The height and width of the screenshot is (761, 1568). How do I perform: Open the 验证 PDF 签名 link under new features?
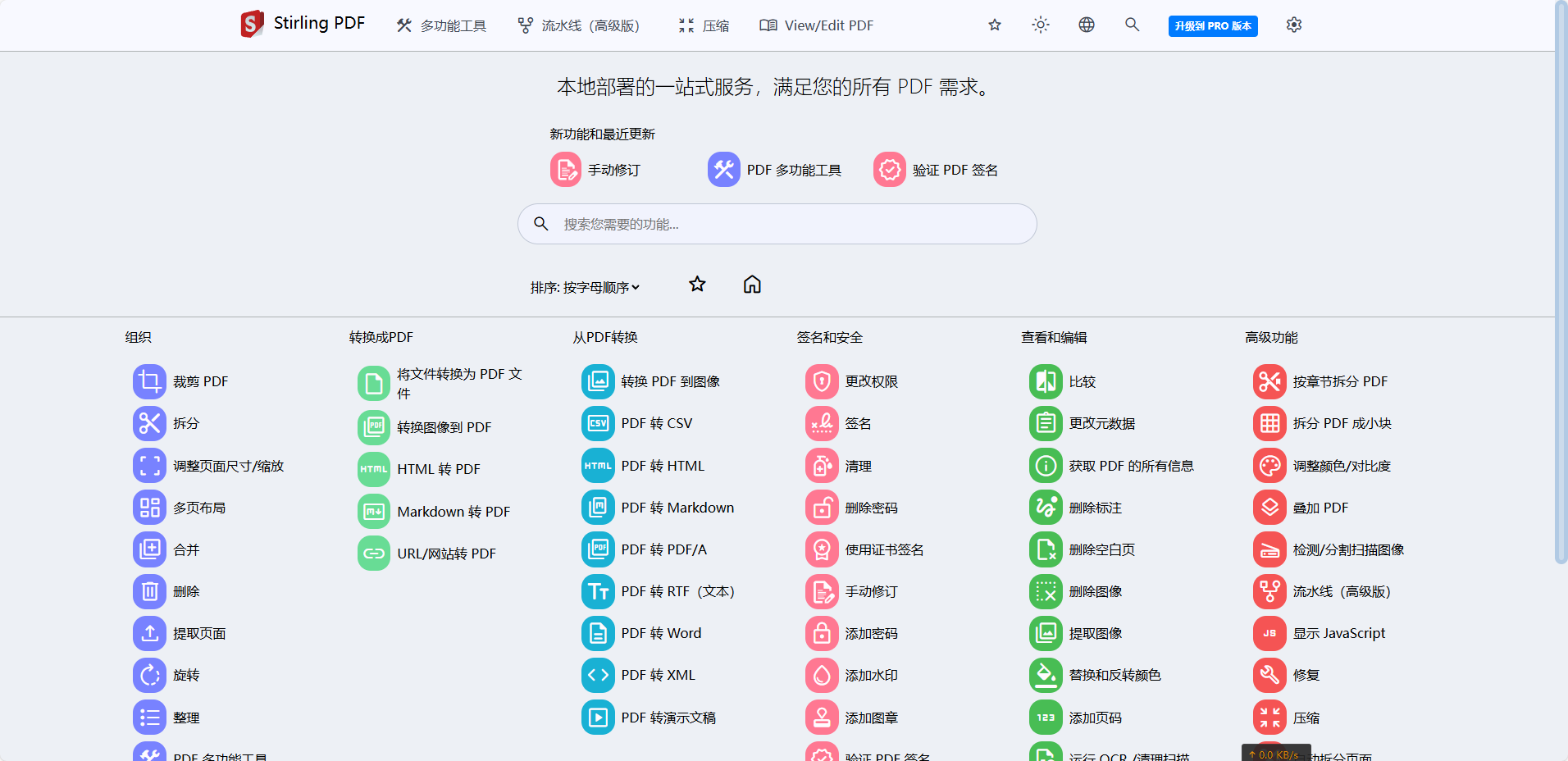pyautogui.click(x=937, y=170)
